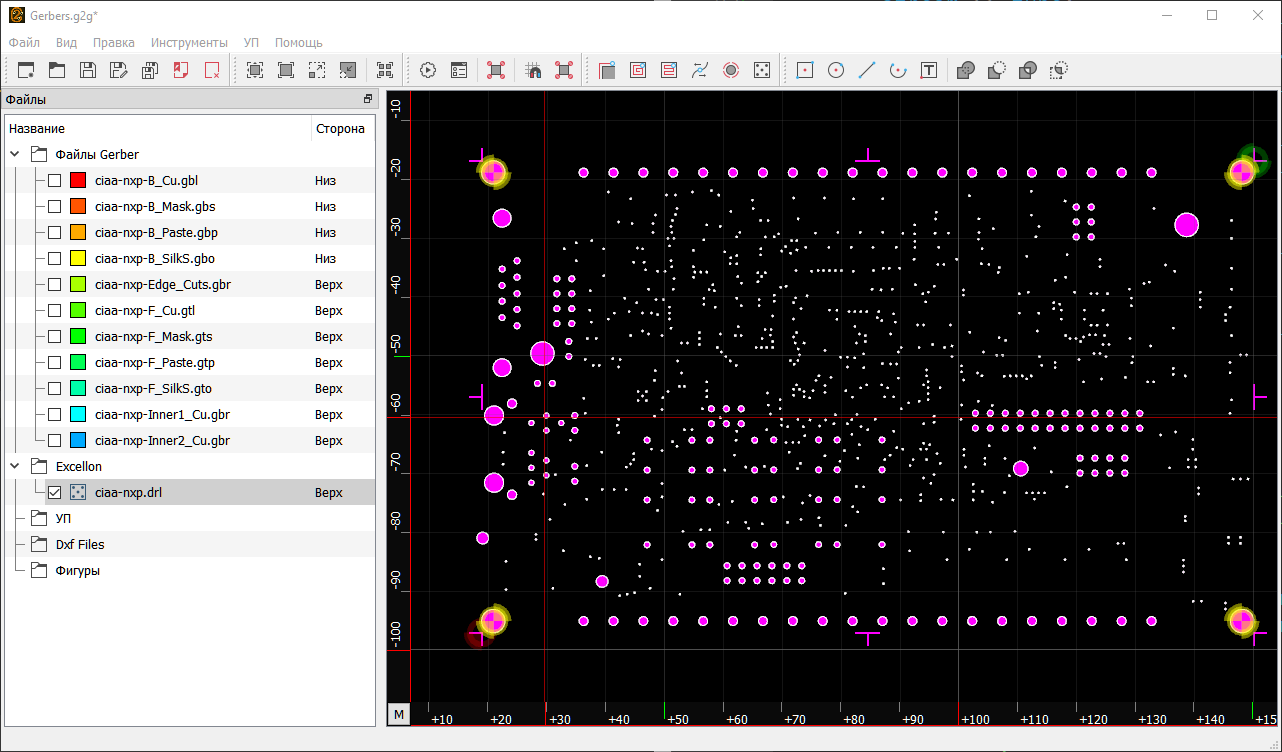1282x752 pixels.
Task: Select the Circle drawing tool
Action: (836, 70)
